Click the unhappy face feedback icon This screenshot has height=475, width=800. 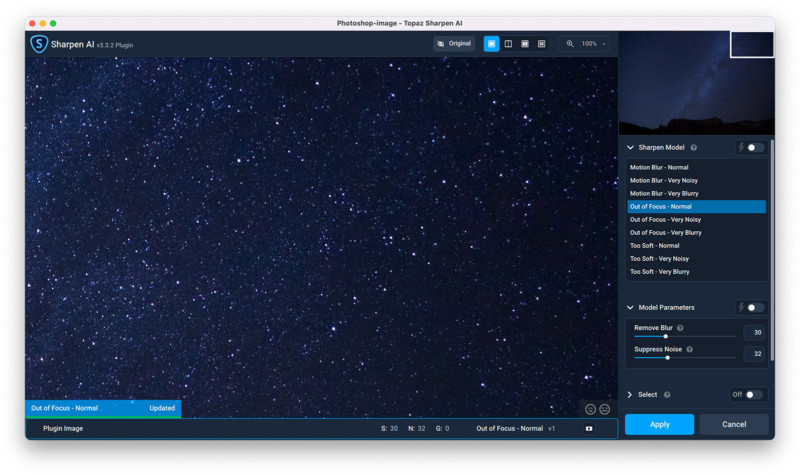(x=605, y=409)
